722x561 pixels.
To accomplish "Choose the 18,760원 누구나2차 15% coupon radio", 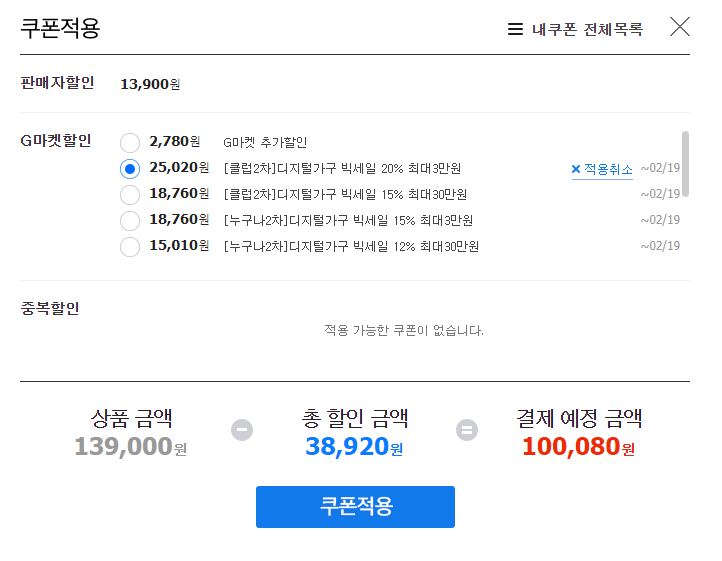I will [x=130, y=221].
